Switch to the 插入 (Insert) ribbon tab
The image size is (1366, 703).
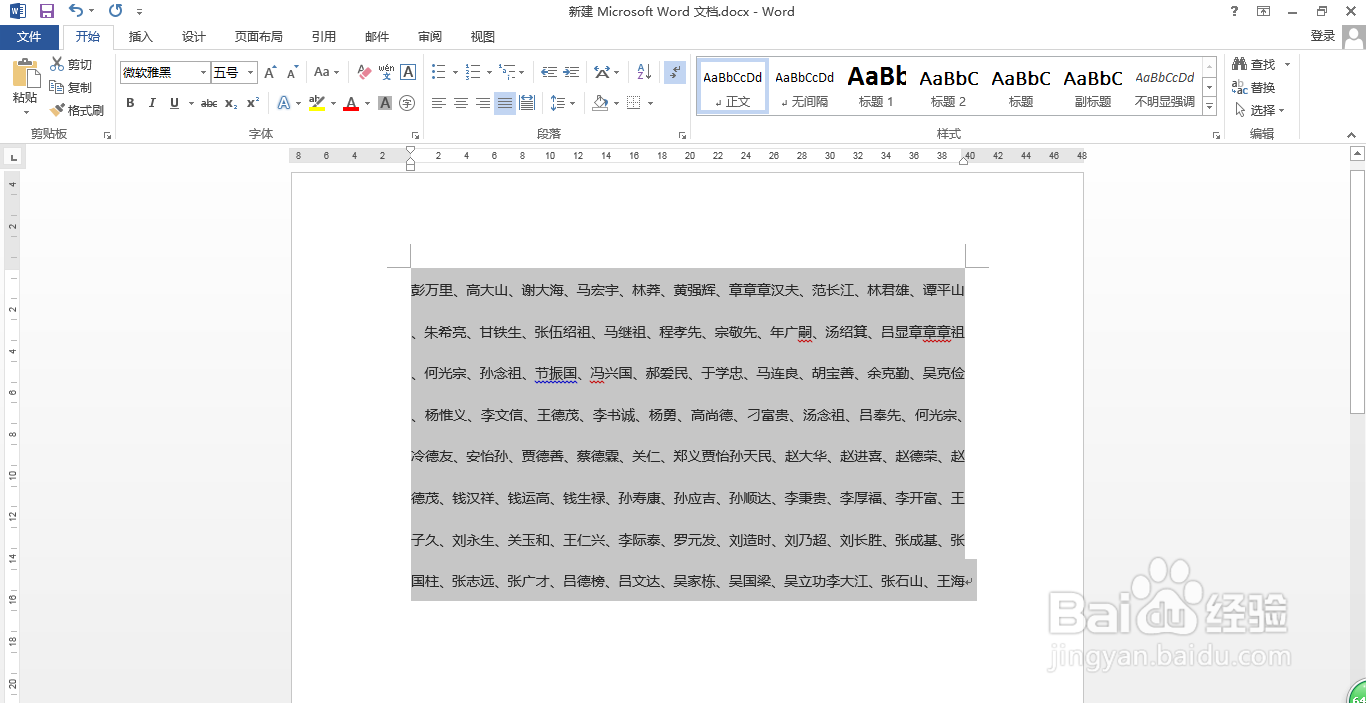[x=140, y=36]
